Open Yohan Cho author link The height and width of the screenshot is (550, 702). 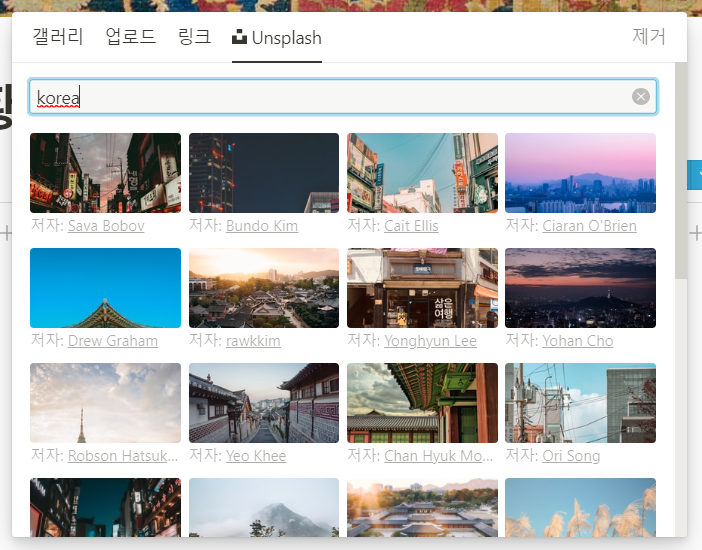(578, 341)
